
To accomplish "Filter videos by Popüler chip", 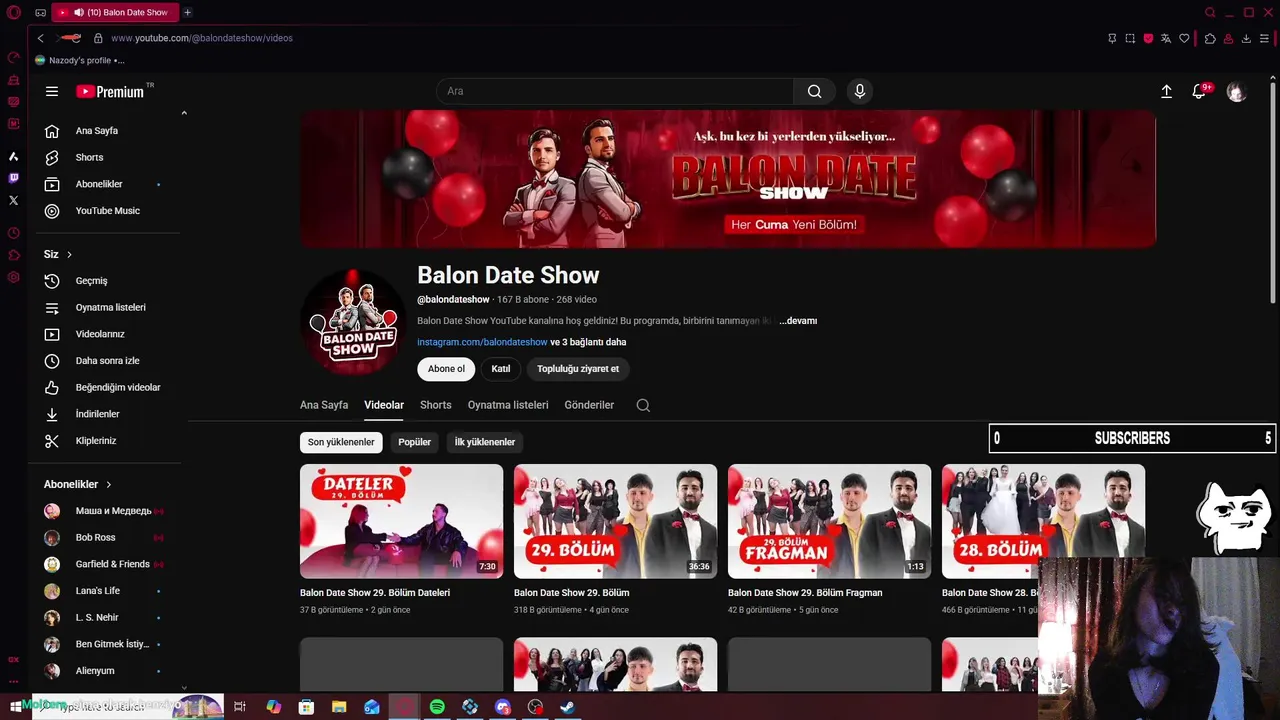I will click(x=414, y=442).
